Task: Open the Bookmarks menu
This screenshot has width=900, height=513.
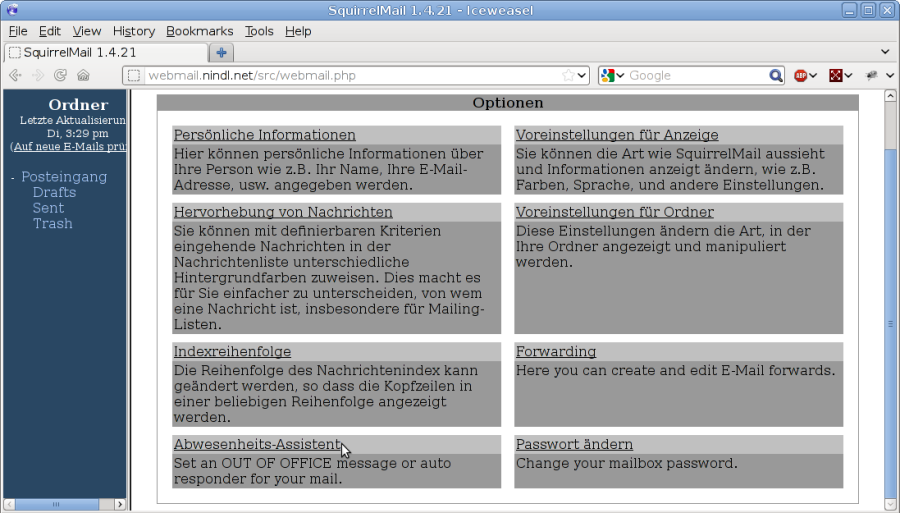Action: click(200, 31)
